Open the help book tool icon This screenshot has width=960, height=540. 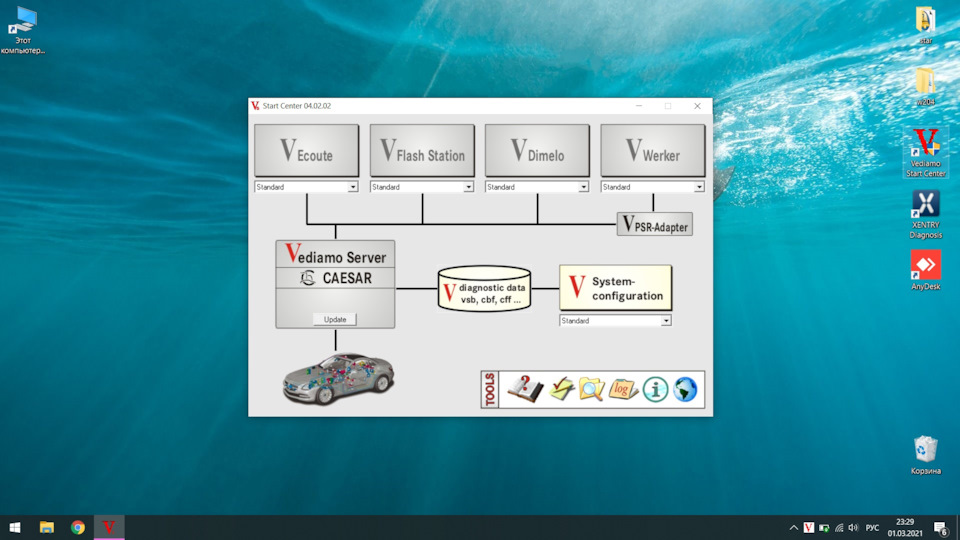pyautogui.click(x=525, y=389)
